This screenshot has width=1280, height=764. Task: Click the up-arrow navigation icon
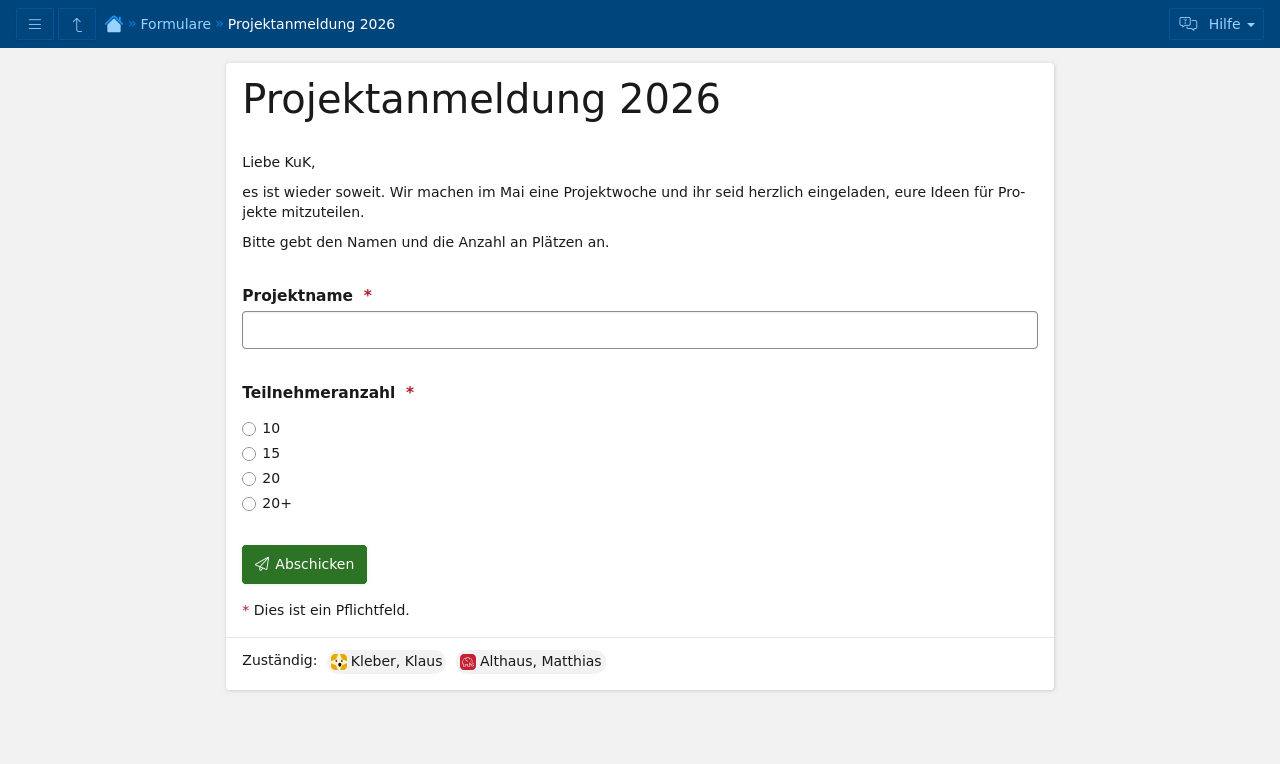77,24
